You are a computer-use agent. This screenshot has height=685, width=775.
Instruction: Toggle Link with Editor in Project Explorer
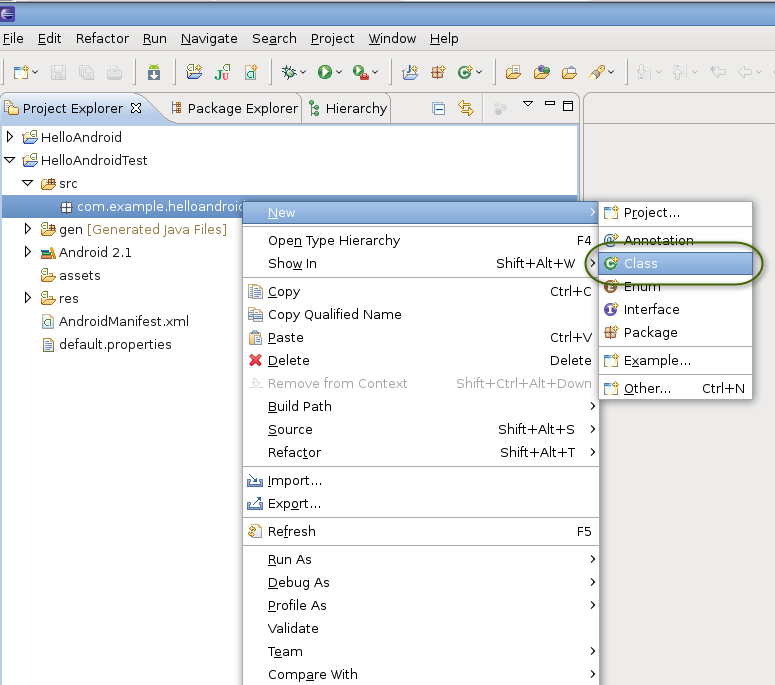point(466,108)
